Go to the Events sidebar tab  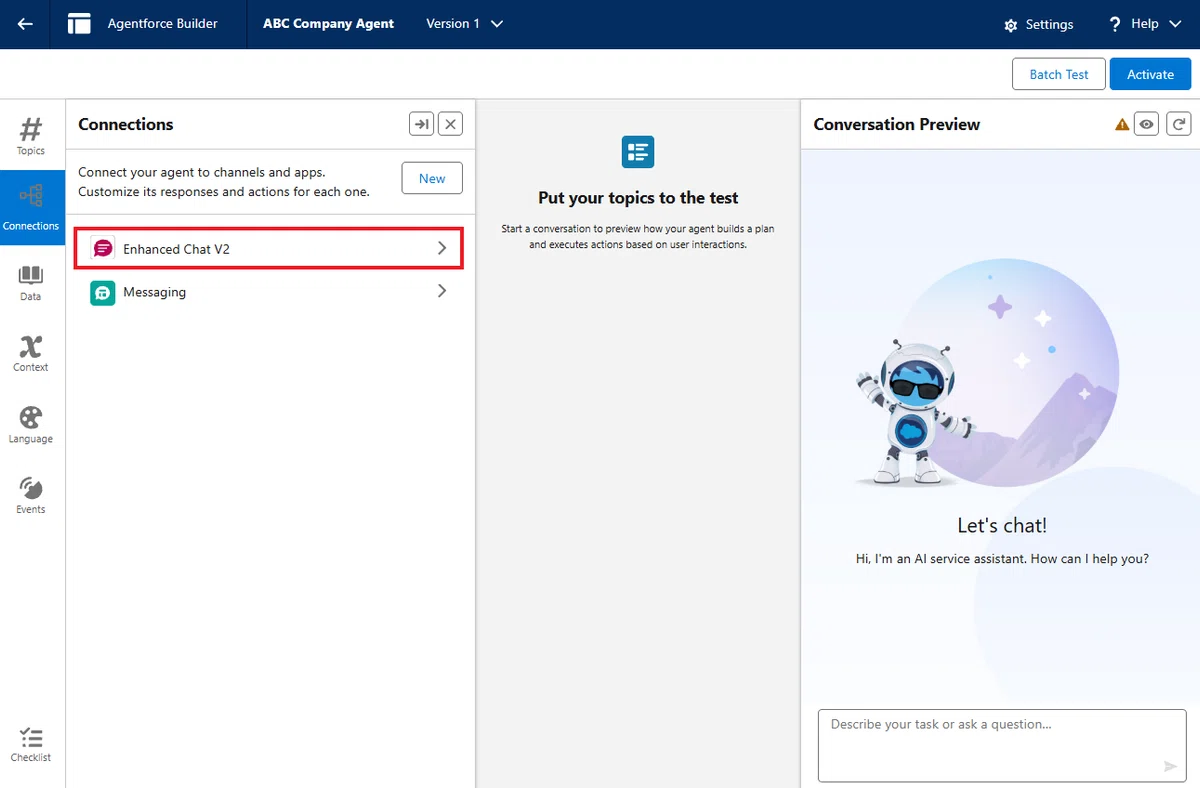(x=31, y=495)
